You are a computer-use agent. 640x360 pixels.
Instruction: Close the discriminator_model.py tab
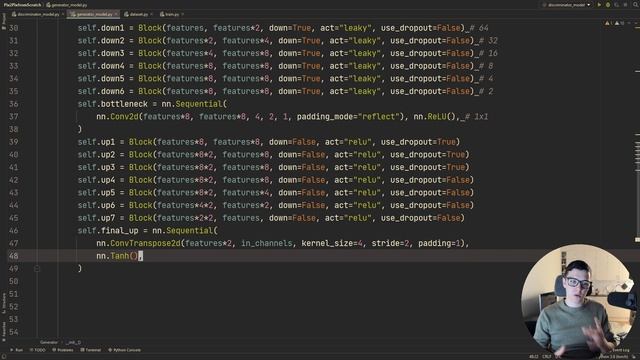(x=62, y=14)
